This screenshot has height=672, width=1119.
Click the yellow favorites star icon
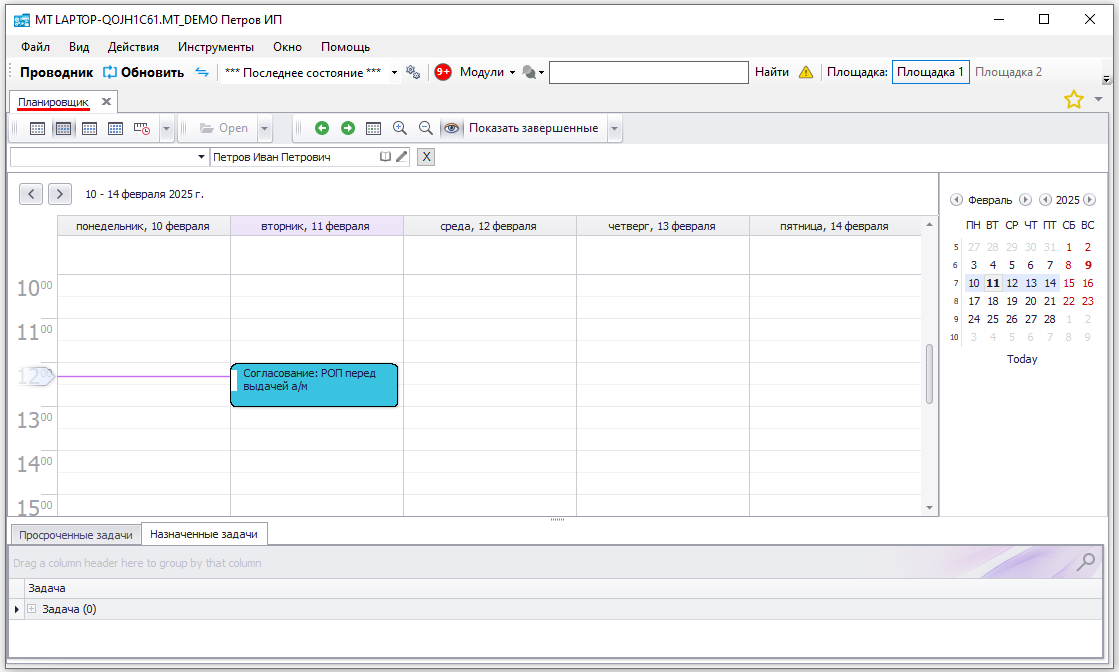point(1073,100)
